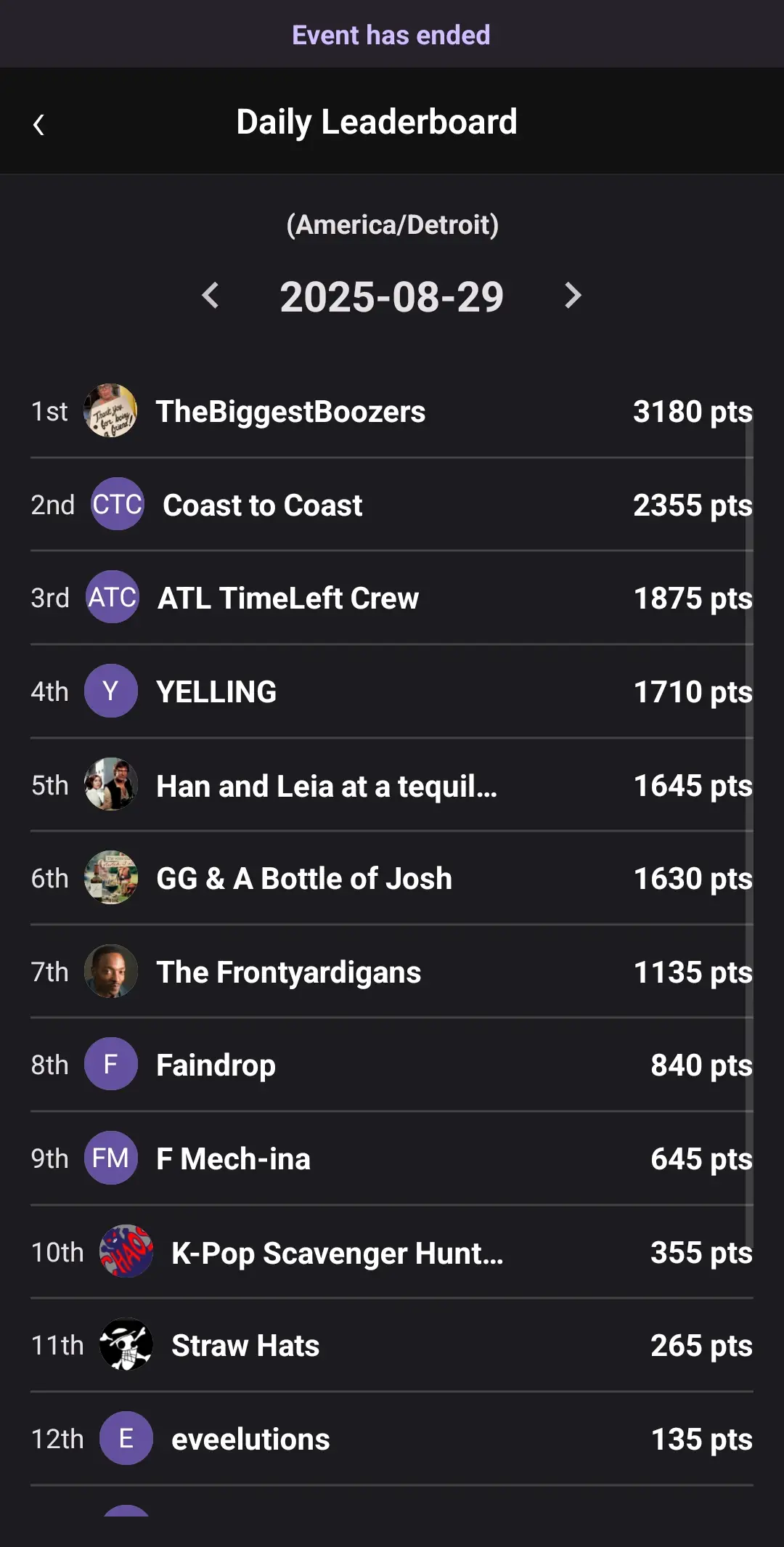
Task: Open The Frontyardigans profile picture
Action: pyautogui.click(x=110, y=971)
